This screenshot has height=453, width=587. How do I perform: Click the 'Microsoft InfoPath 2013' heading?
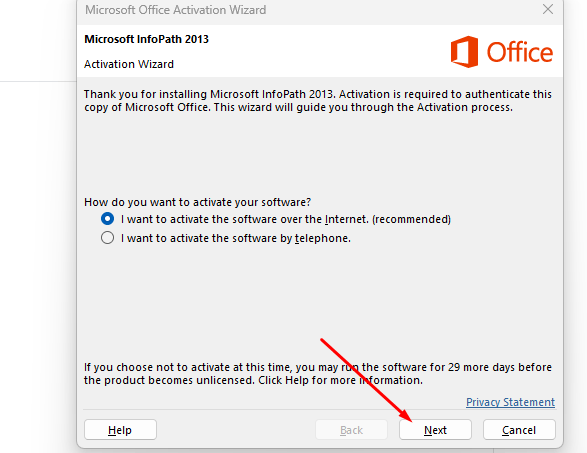(146, 39)
